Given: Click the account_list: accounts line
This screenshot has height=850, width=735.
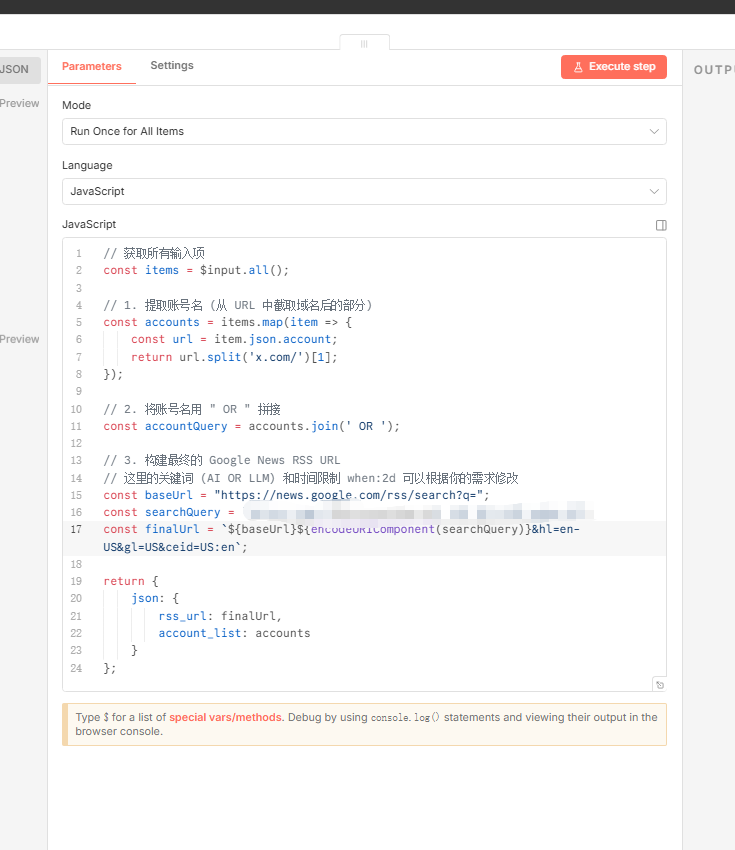Looking at the screenshot, I should click(234, 633).
